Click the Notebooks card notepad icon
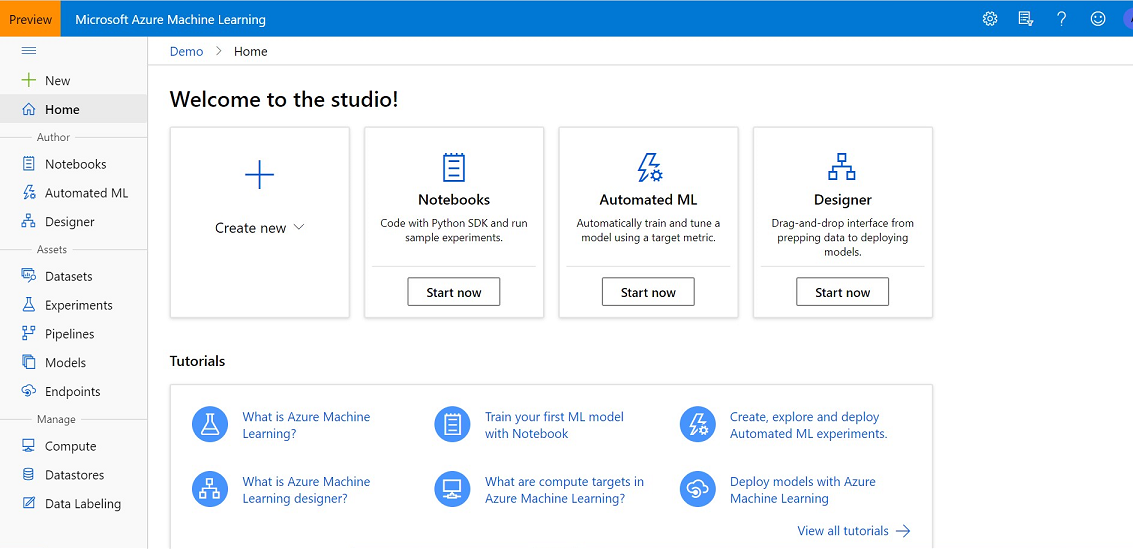Viewport: 1133px width, 549px height. coord(454,167)
